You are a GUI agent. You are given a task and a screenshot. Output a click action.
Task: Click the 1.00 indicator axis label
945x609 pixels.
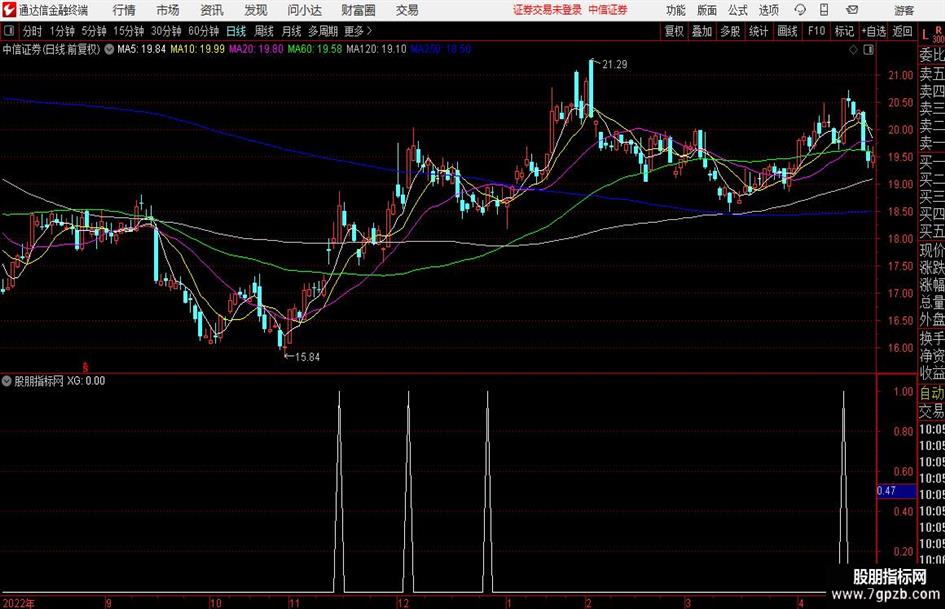(x=903, y=391)
